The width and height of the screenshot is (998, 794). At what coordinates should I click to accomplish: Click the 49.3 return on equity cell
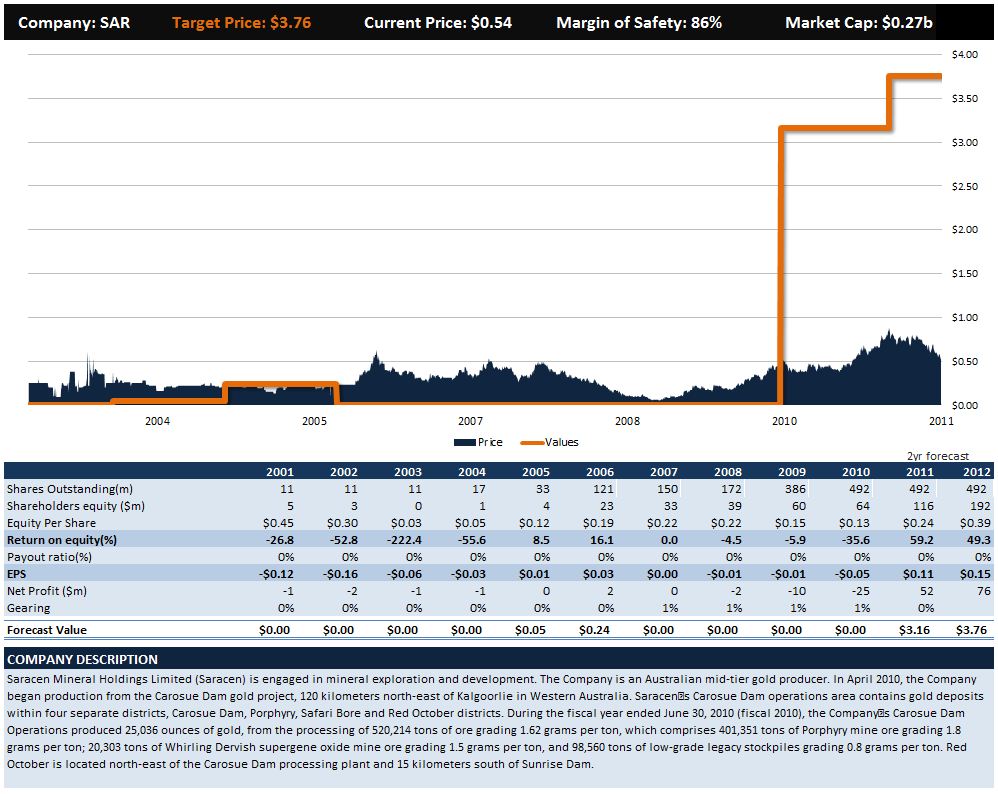pos(979,540)
